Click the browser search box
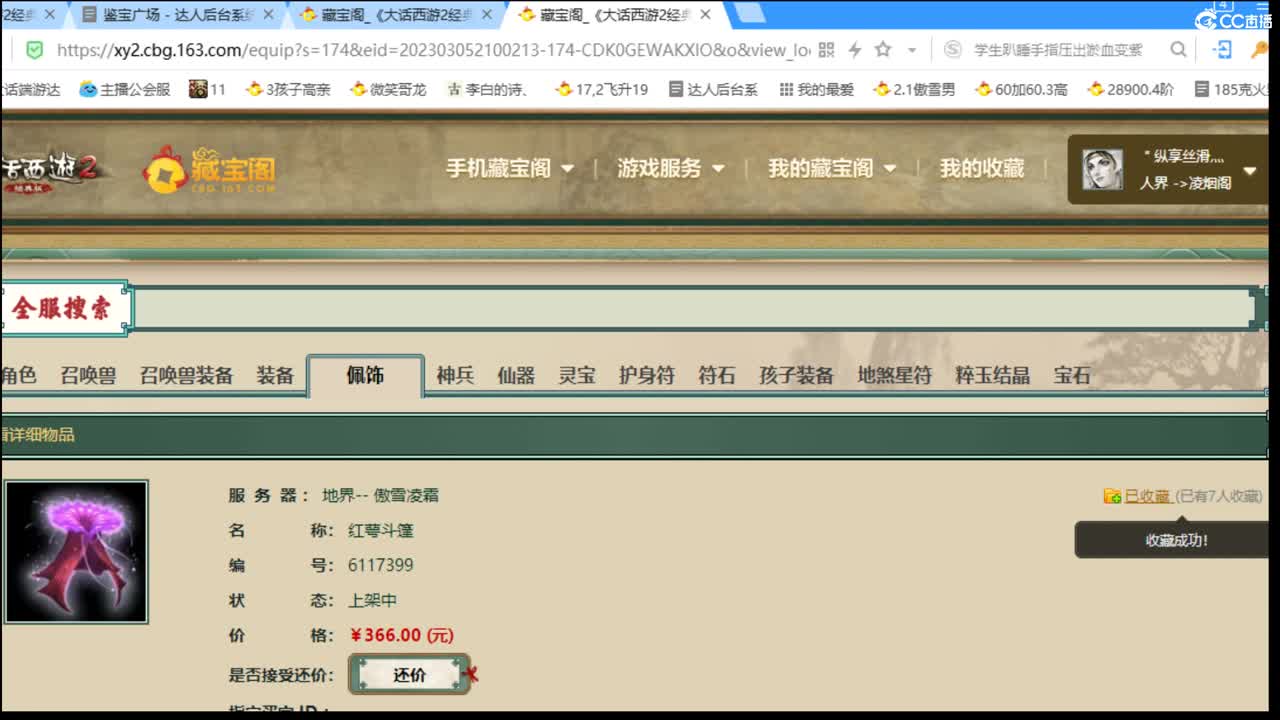 [x=1058, y=50]
